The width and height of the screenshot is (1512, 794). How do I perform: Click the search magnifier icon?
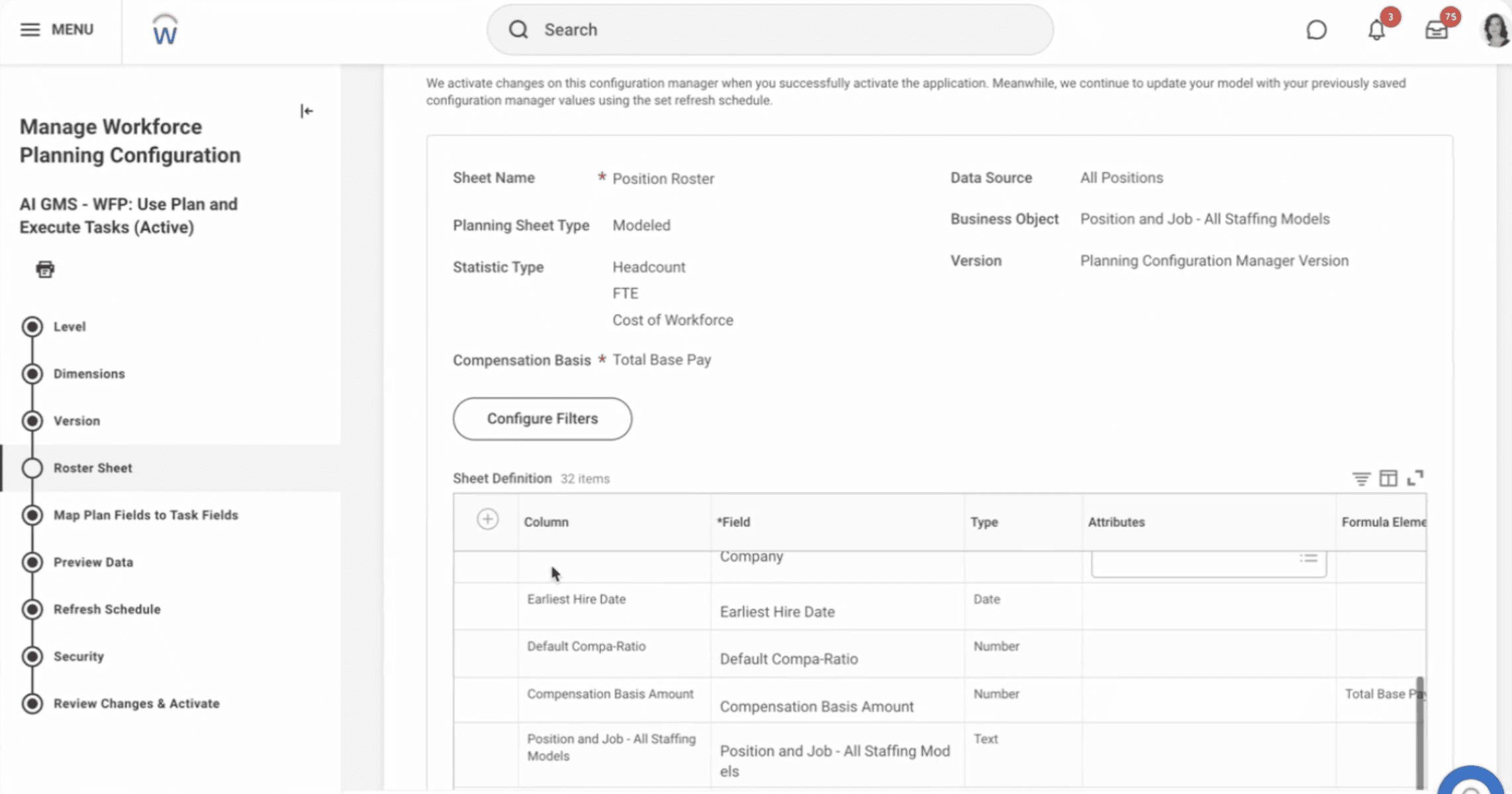point(518,30)
